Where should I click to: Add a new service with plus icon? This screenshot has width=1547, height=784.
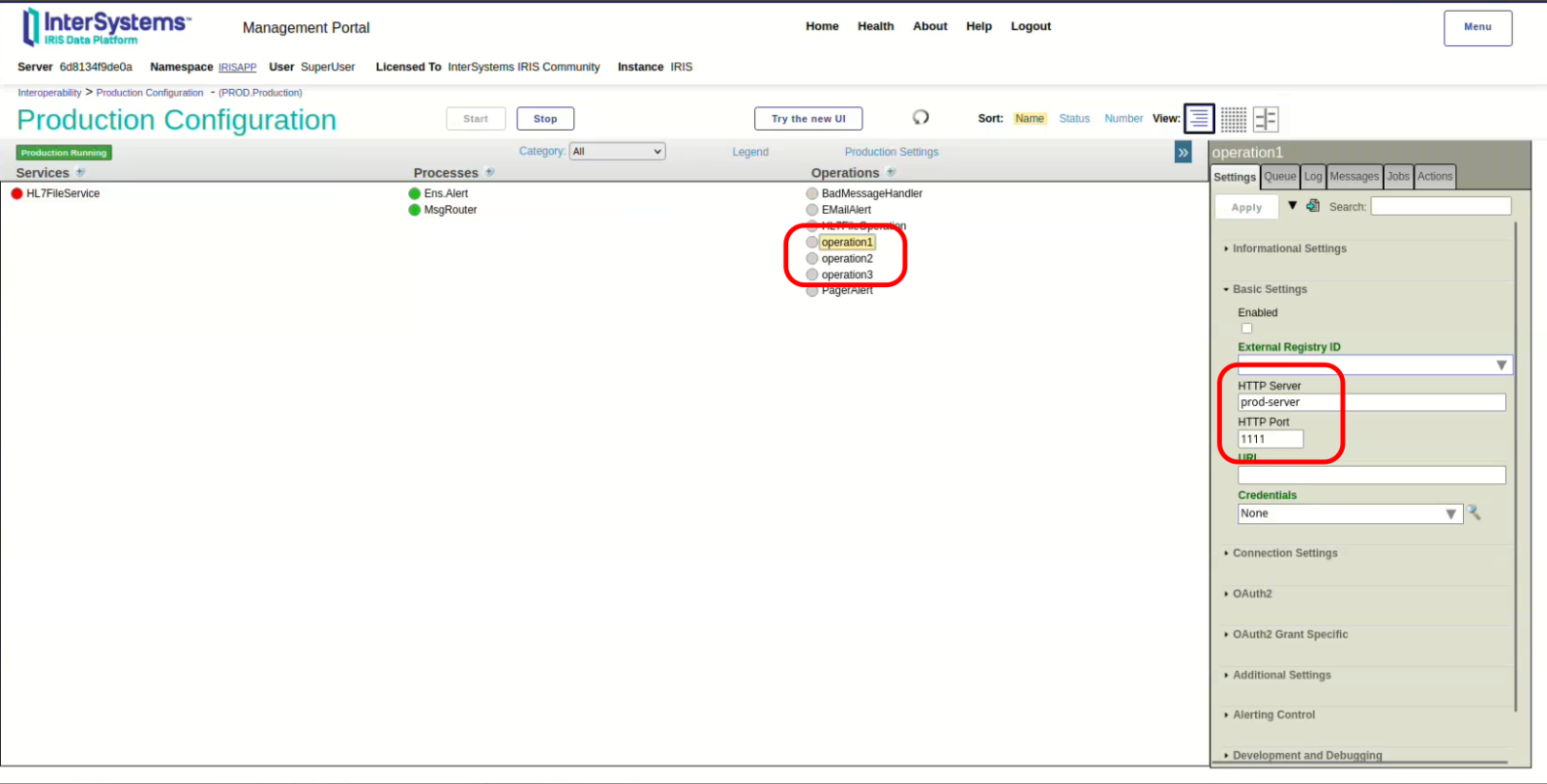[81, 172]
